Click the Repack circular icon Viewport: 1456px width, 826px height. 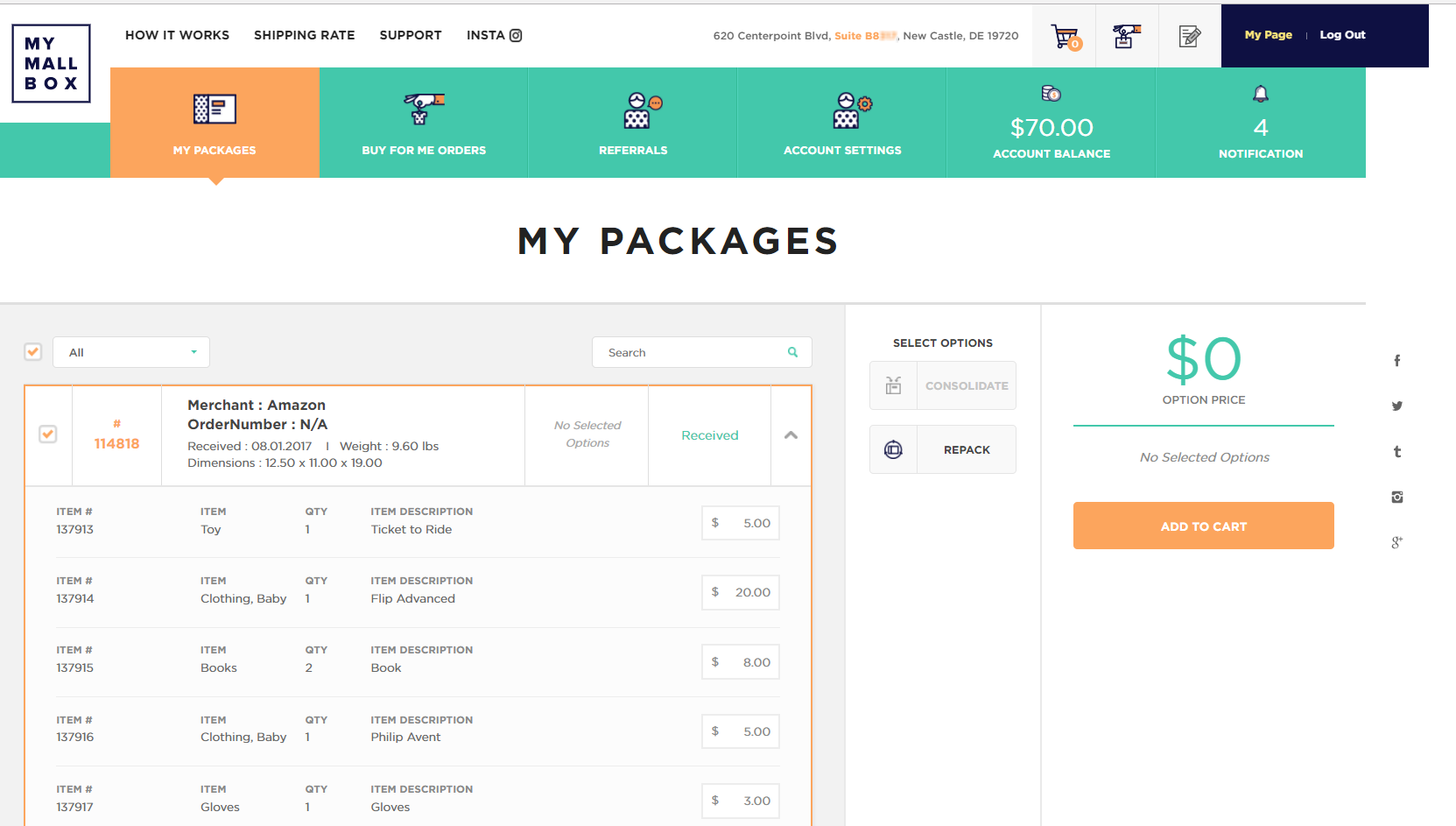click(893, 449)
